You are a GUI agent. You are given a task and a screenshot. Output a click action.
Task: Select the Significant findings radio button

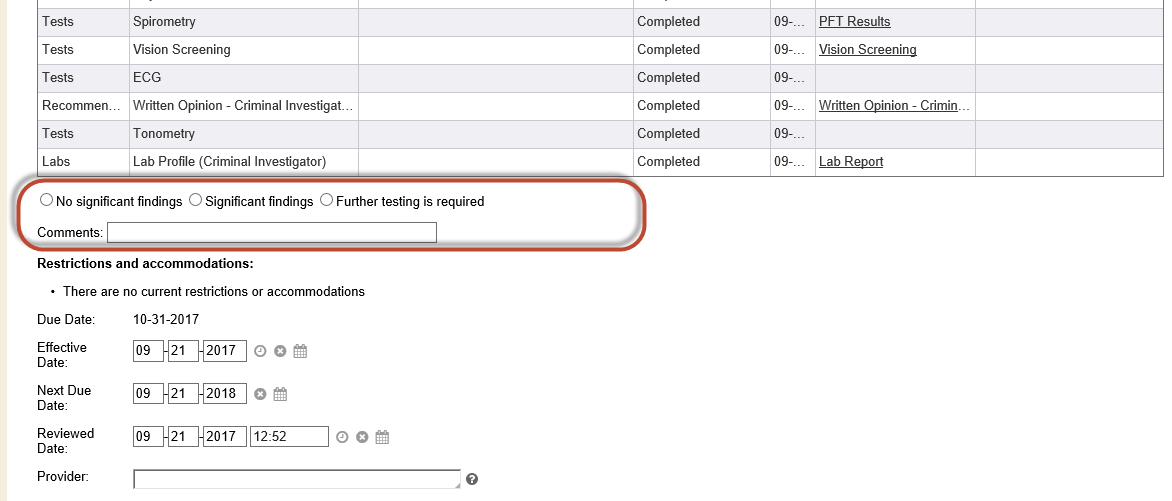tap(195, 200)
